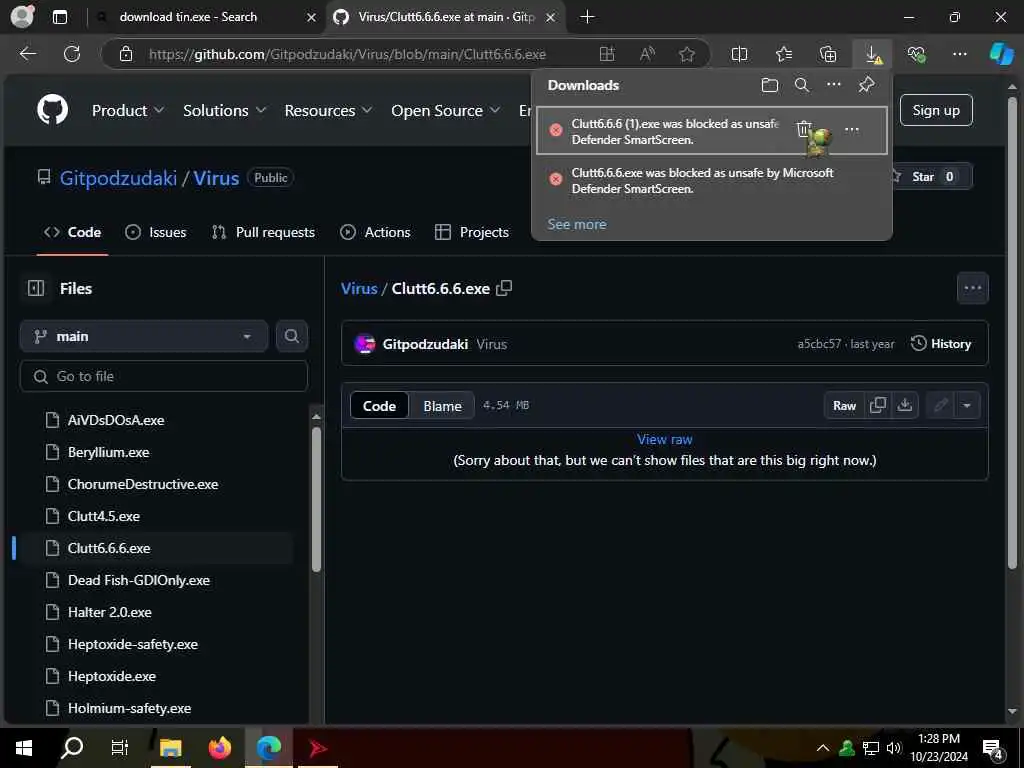This screenshot has width=1024, height=768.
Task: Open Edge split screen
Action: pos(739,54)
